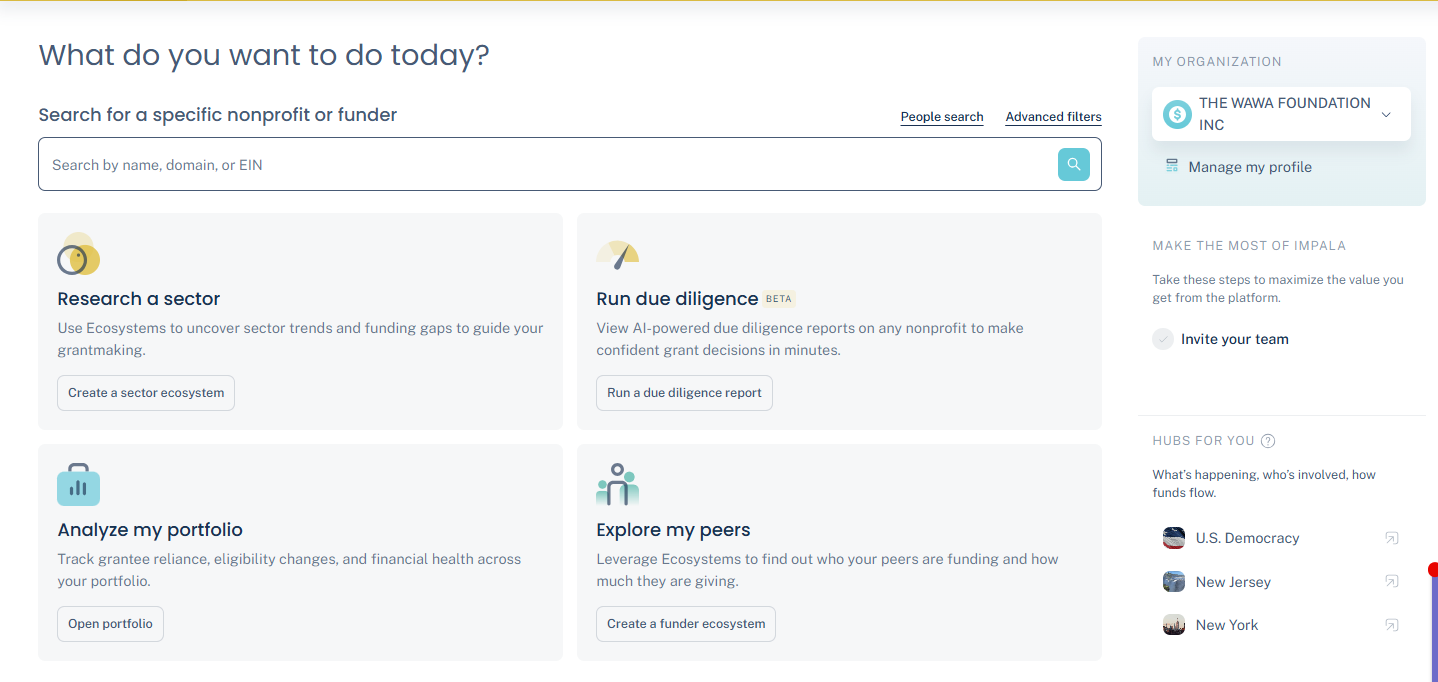Focus the nonprofit or funder search field
Viewport: 1438px width, 682px height.
(x=540, y=165)
